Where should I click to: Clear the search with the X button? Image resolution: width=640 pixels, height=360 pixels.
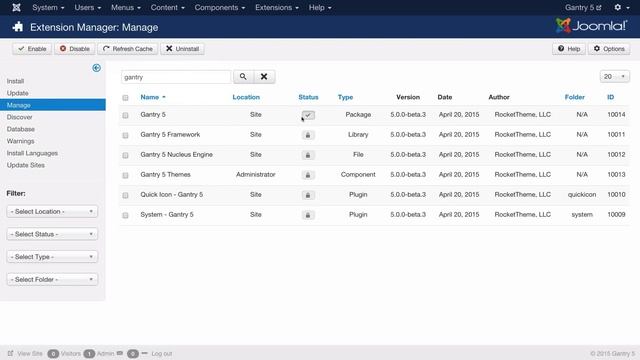(264, 77)
